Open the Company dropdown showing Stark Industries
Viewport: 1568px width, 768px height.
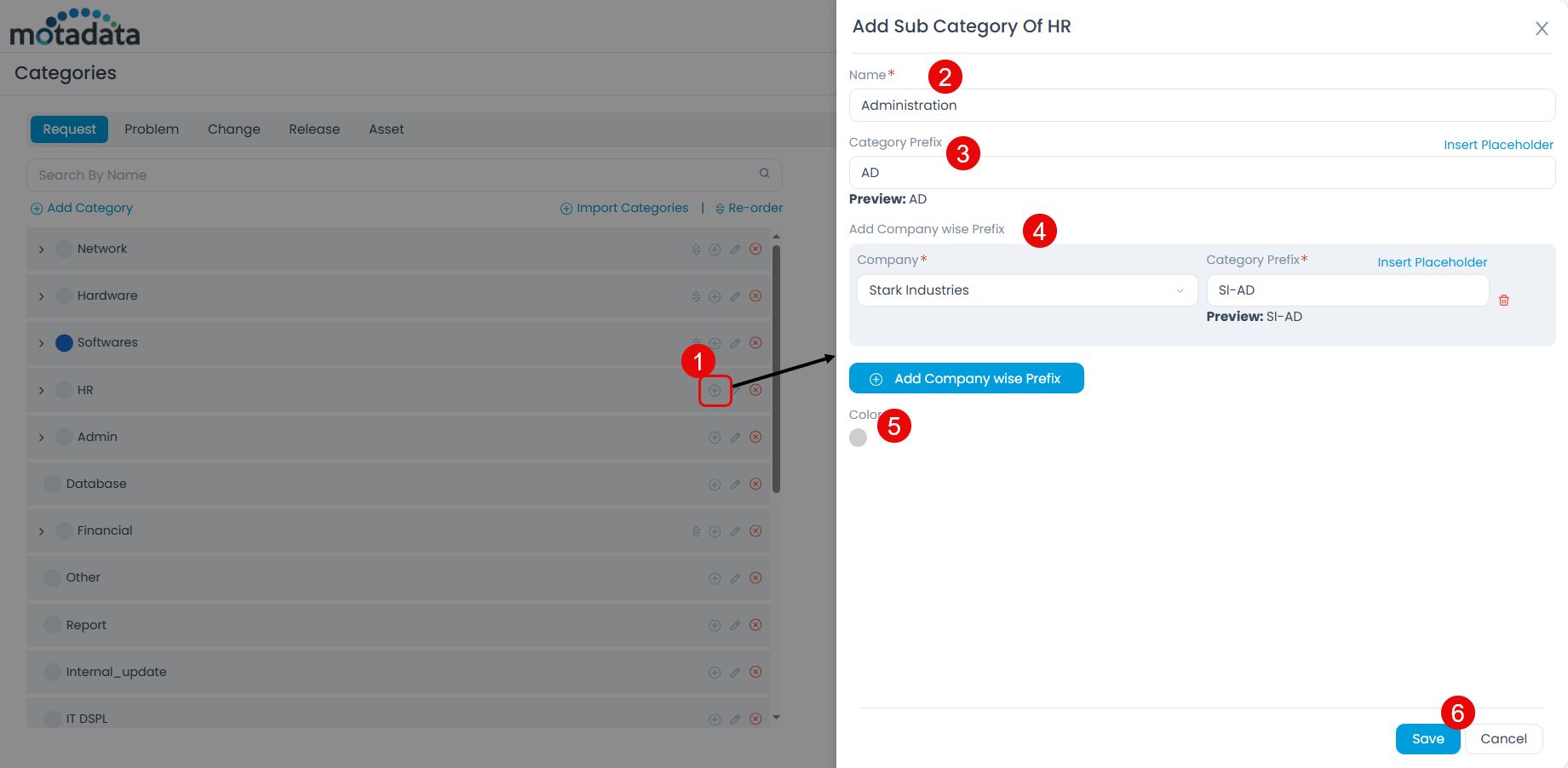[1025, 290]
